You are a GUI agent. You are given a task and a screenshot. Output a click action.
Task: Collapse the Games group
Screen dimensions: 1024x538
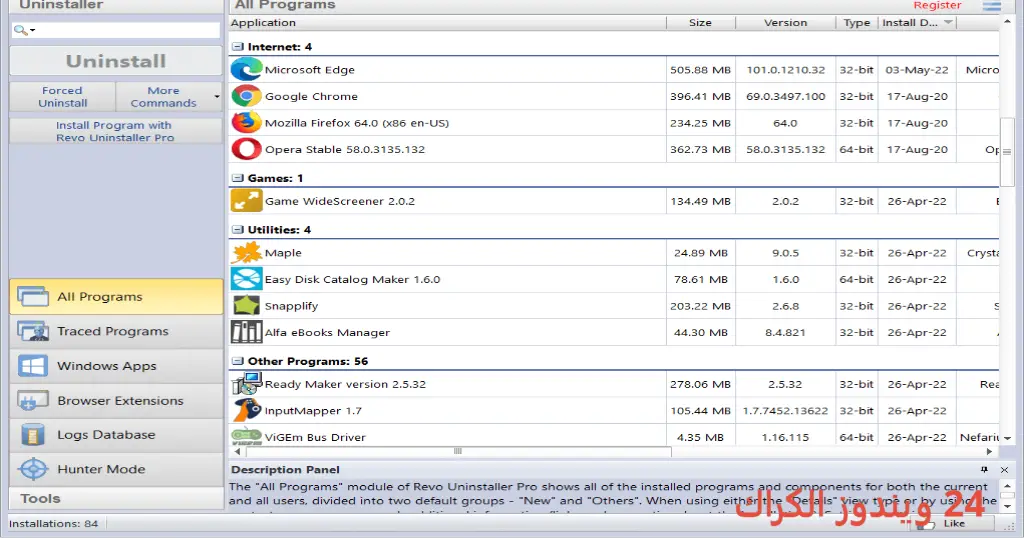[x=238, y=178]
